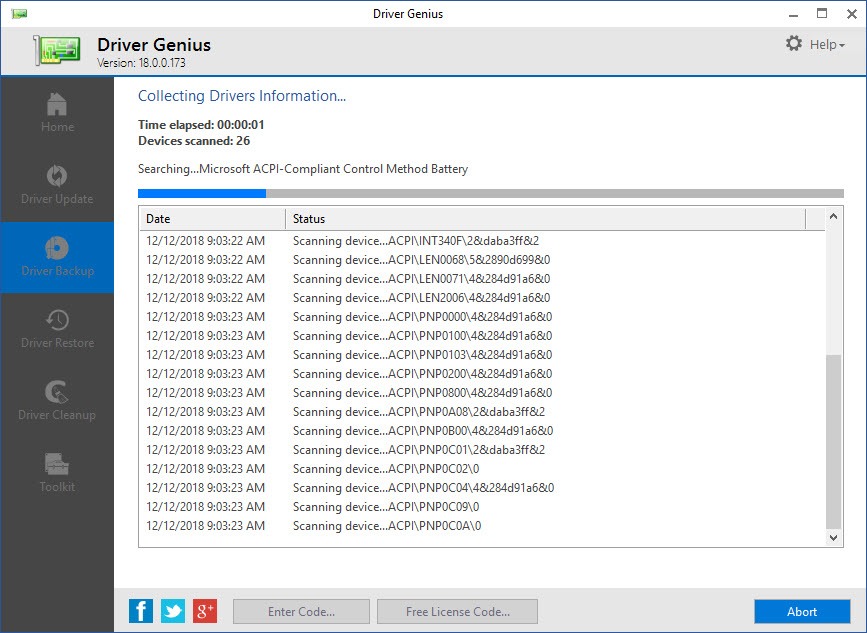Viewport: 867px width, 633px height.
Task: Click the scrollbar down arrow
Action: [x=833, y=537]
